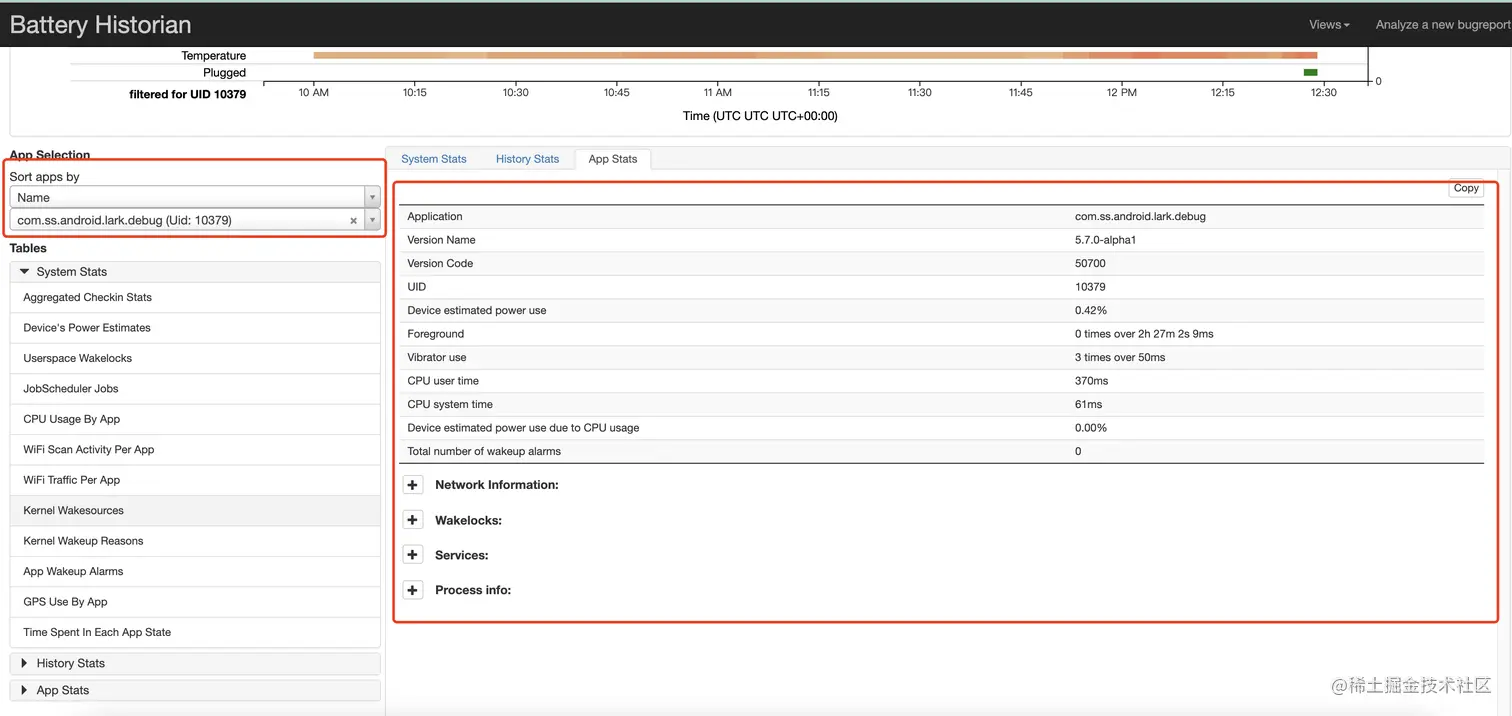Open Time Spent In Each App State table
This screenshot has width=1512, height=716.
(195, 632)
